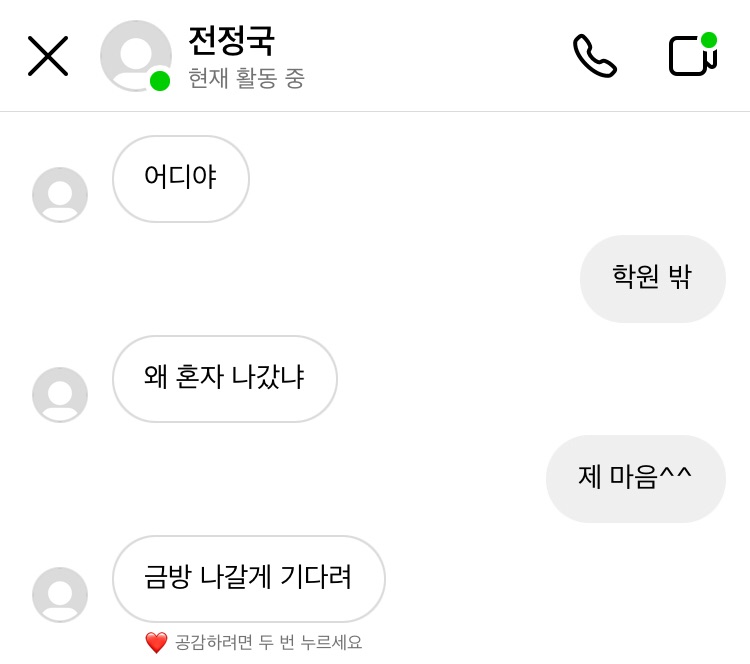
Task: Click the ^^ emoticon in the sent message
Action: (675, 477)
